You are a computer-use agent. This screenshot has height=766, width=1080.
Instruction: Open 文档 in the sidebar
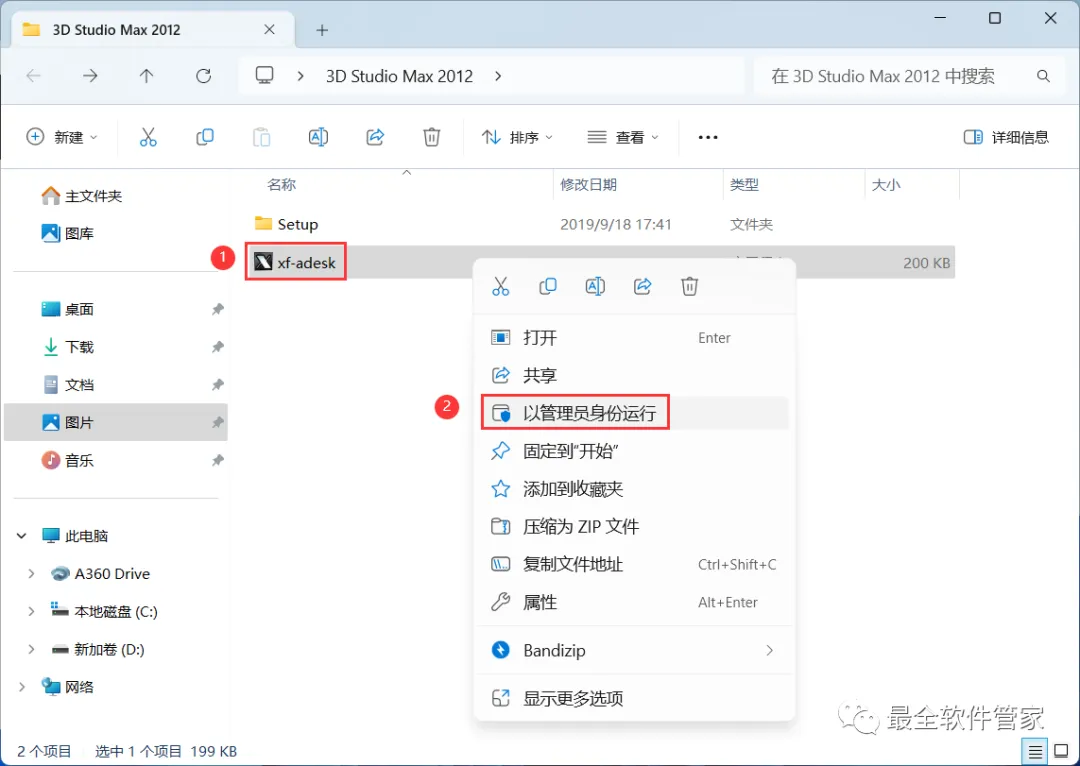[x=68, y=384]
